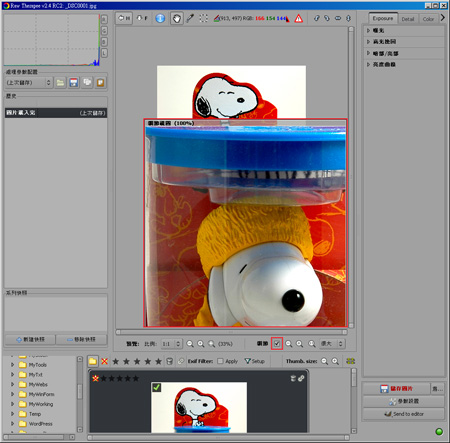The image size is (450, 443).
Task: Zoom out the main preview
Action: coord(190,344)
